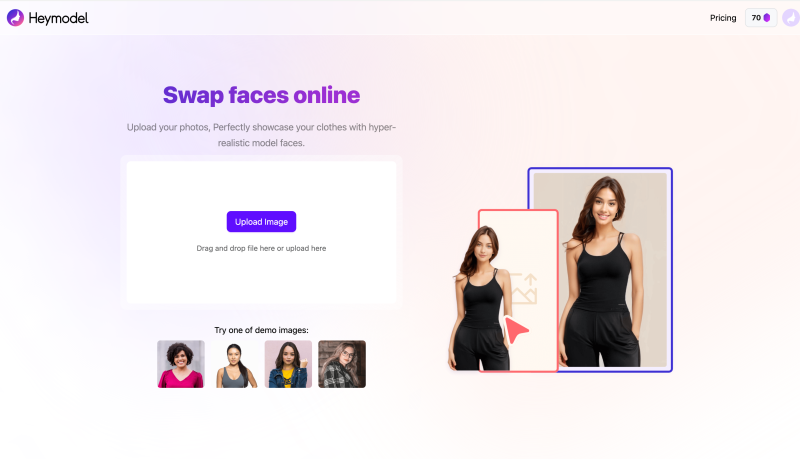
Task: Click the 'Try one of demo images' label
Action: tap(261, 330)
